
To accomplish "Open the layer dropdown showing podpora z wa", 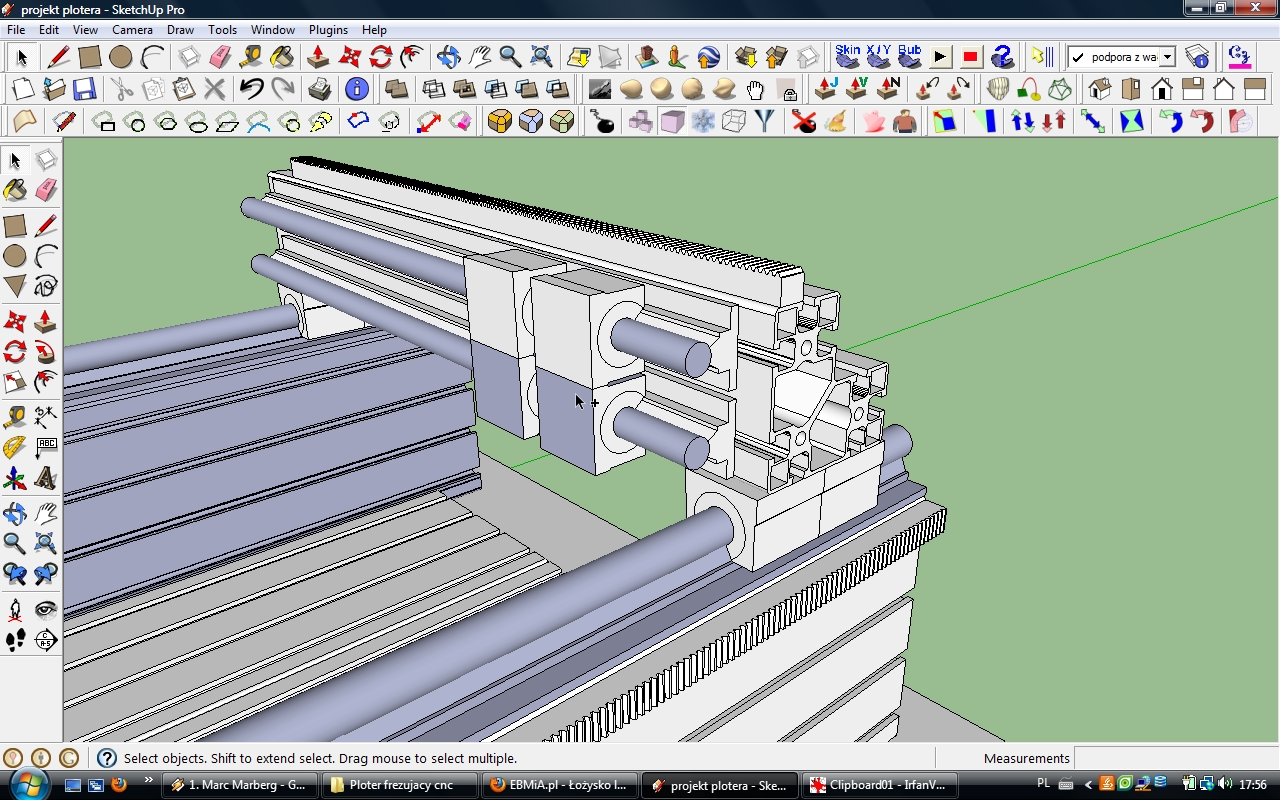I will [x=1167, y=58].
